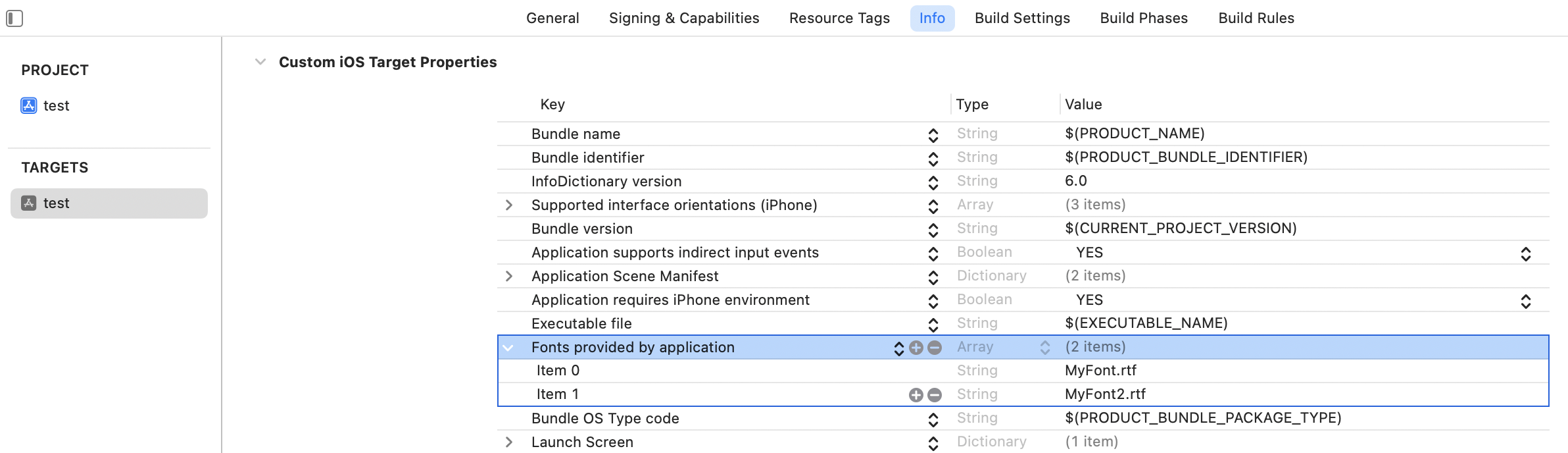Image resolution: width=1568 pixels, height=453 pixels.
Task: Expand Application Scene Manifest row
Action: [x=508, y=277]
